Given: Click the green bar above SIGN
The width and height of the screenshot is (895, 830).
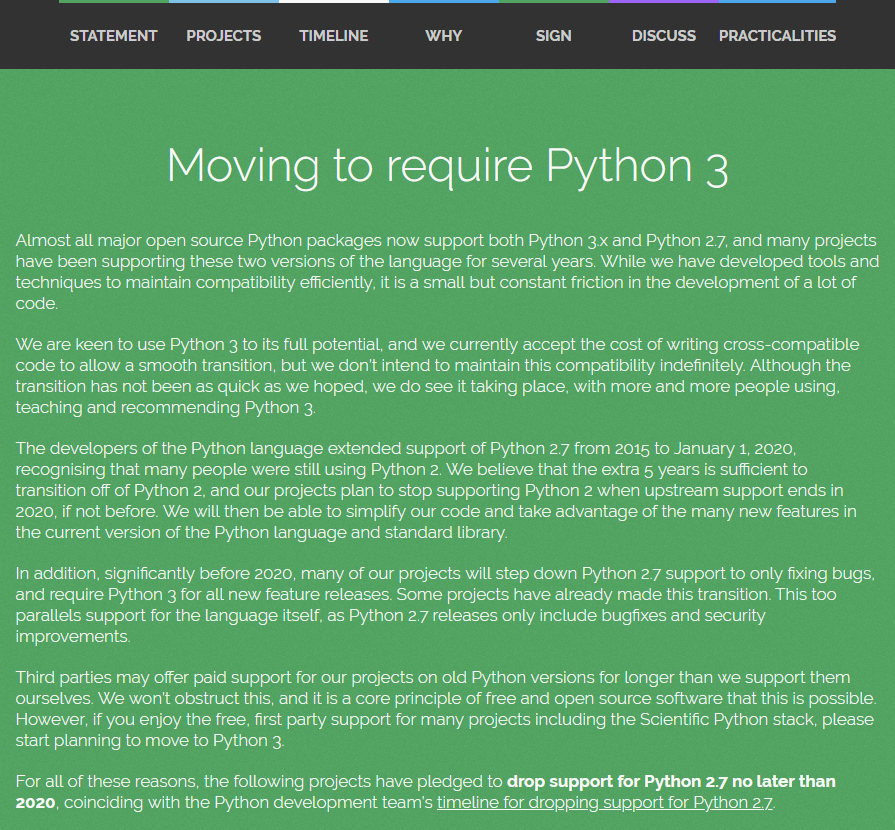Looking at the screenshot, I should pos(553,3).
